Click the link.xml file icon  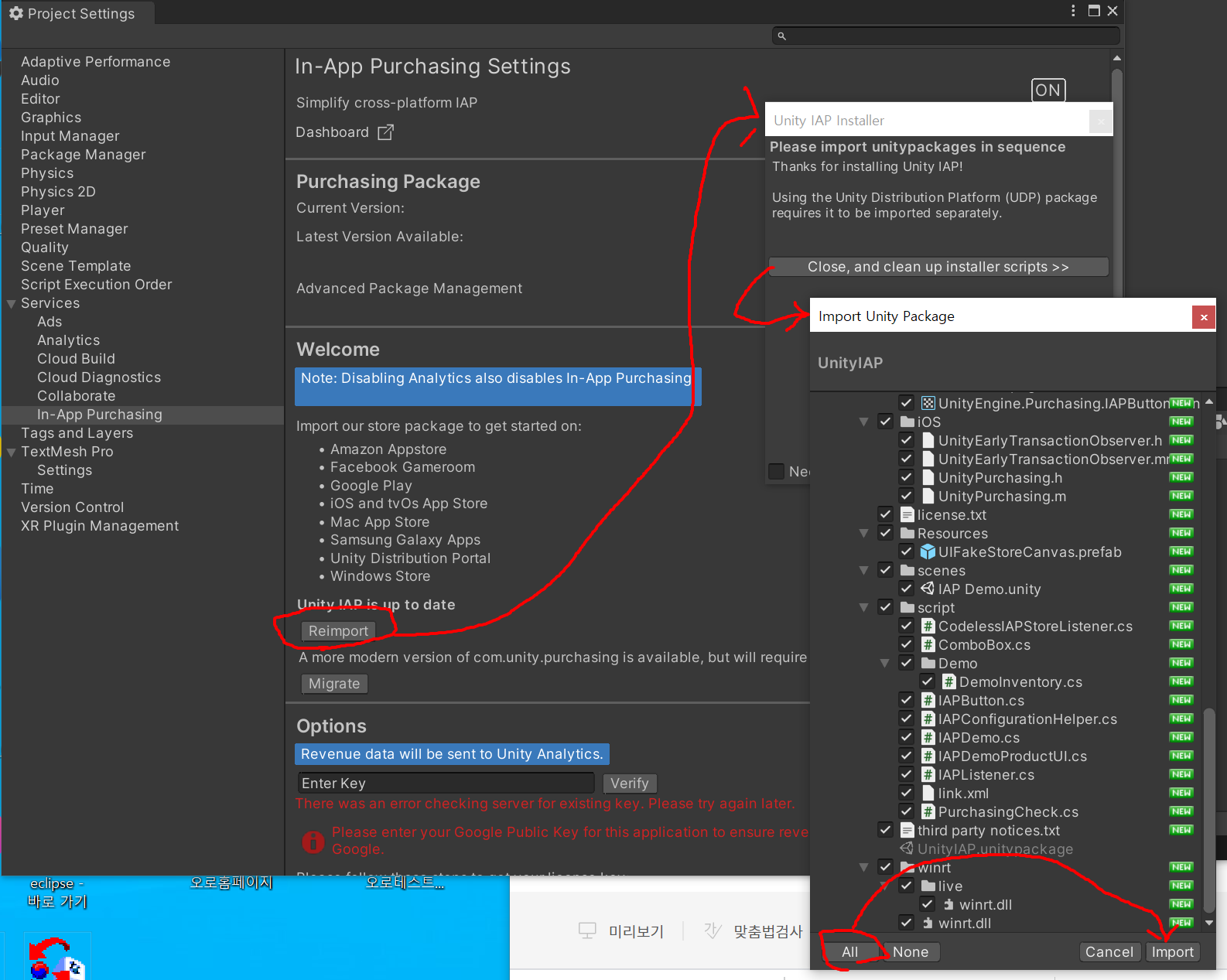[928, 793]
